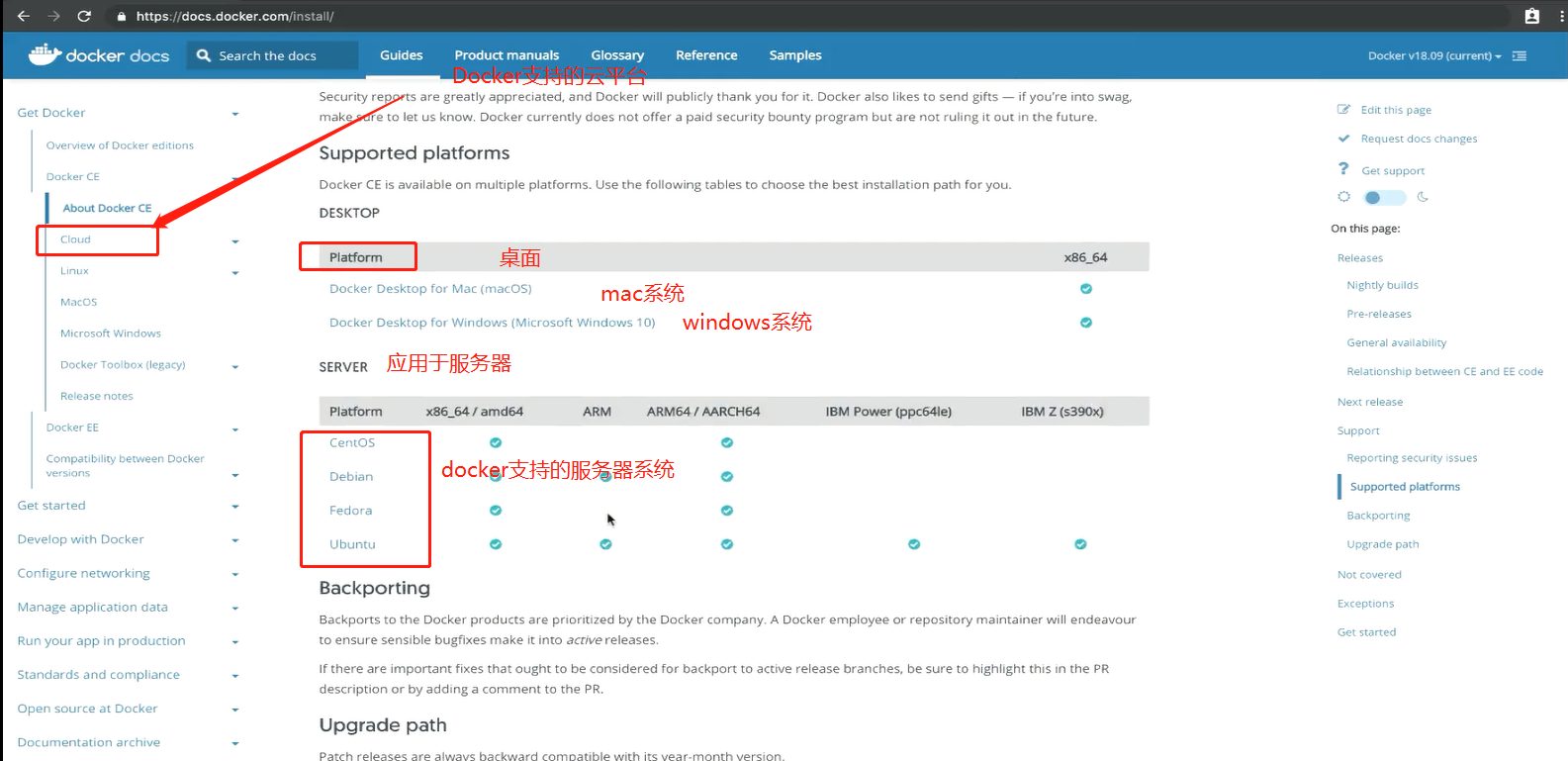This screenshot has width=1568, height=761.
Task: Open Docker Desktop for Mac link
Action: pos(430,289)
